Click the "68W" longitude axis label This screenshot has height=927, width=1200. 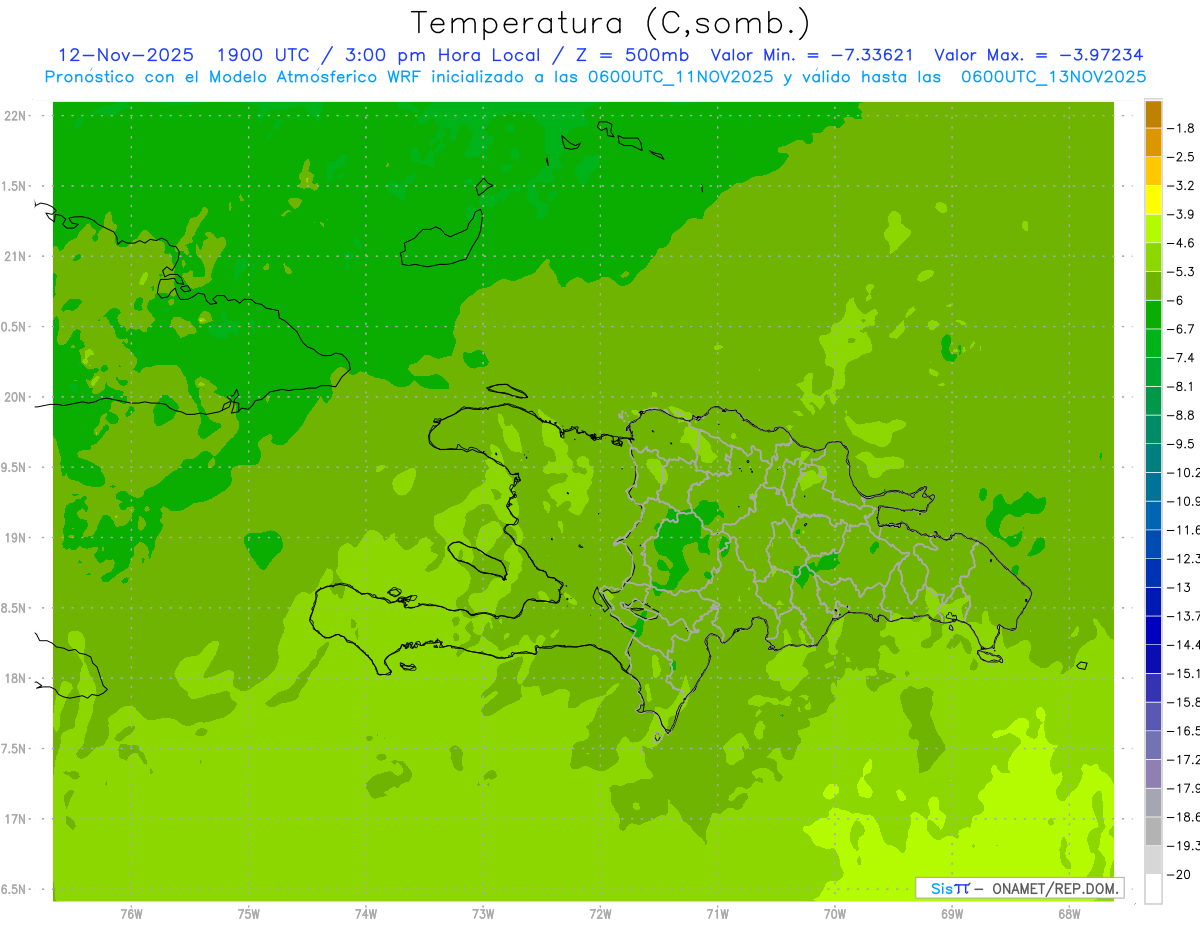(1069, 913)
